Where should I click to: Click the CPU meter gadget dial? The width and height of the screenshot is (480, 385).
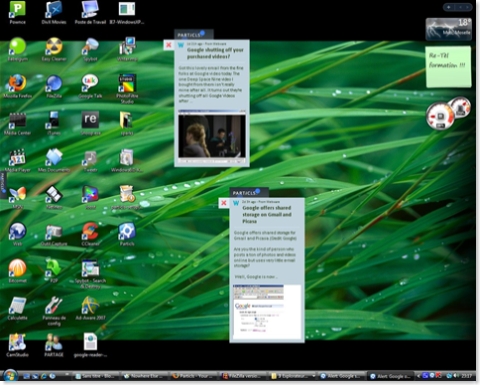(440, 116)
